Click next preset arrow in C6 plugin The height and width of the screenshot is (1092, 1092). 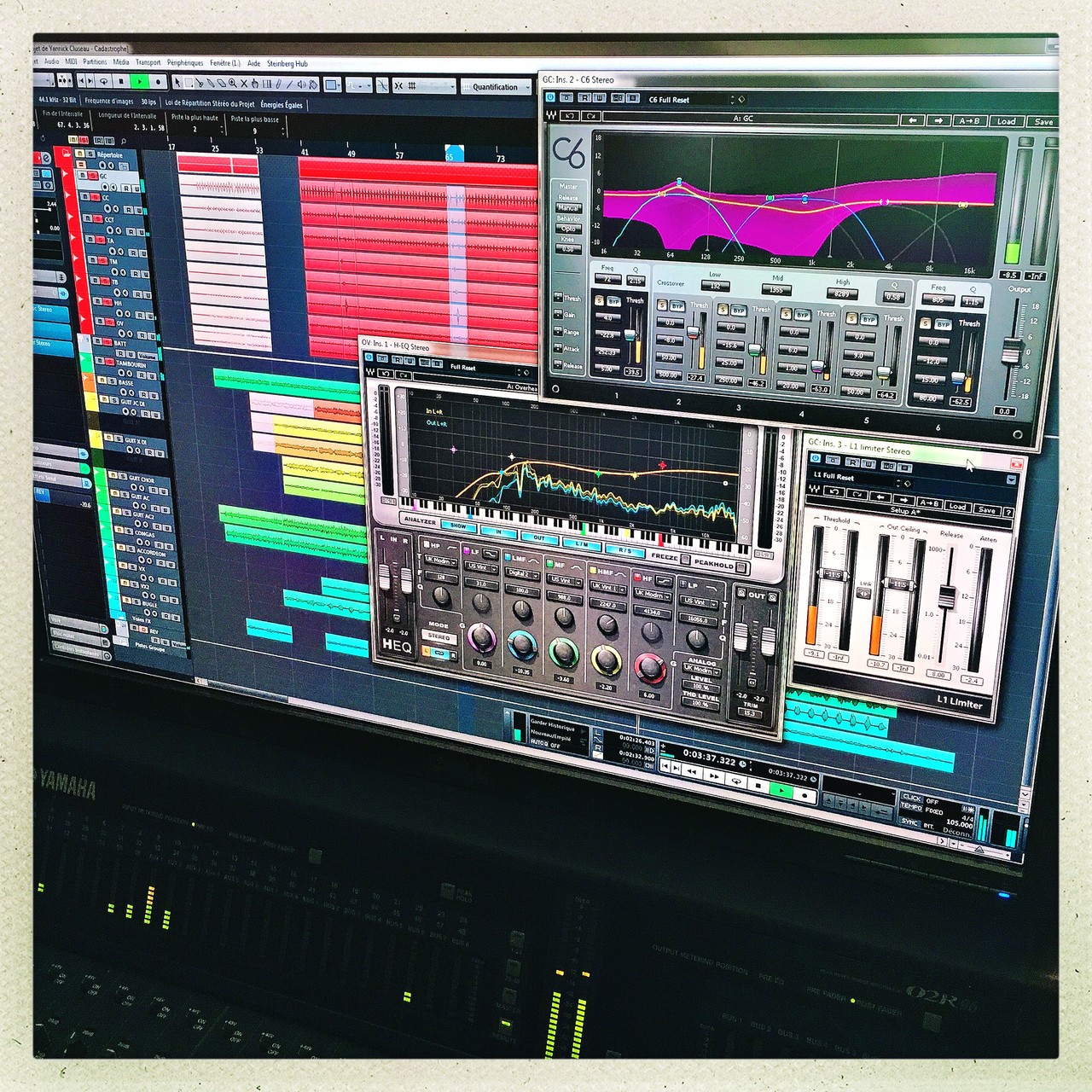point(938,121)
